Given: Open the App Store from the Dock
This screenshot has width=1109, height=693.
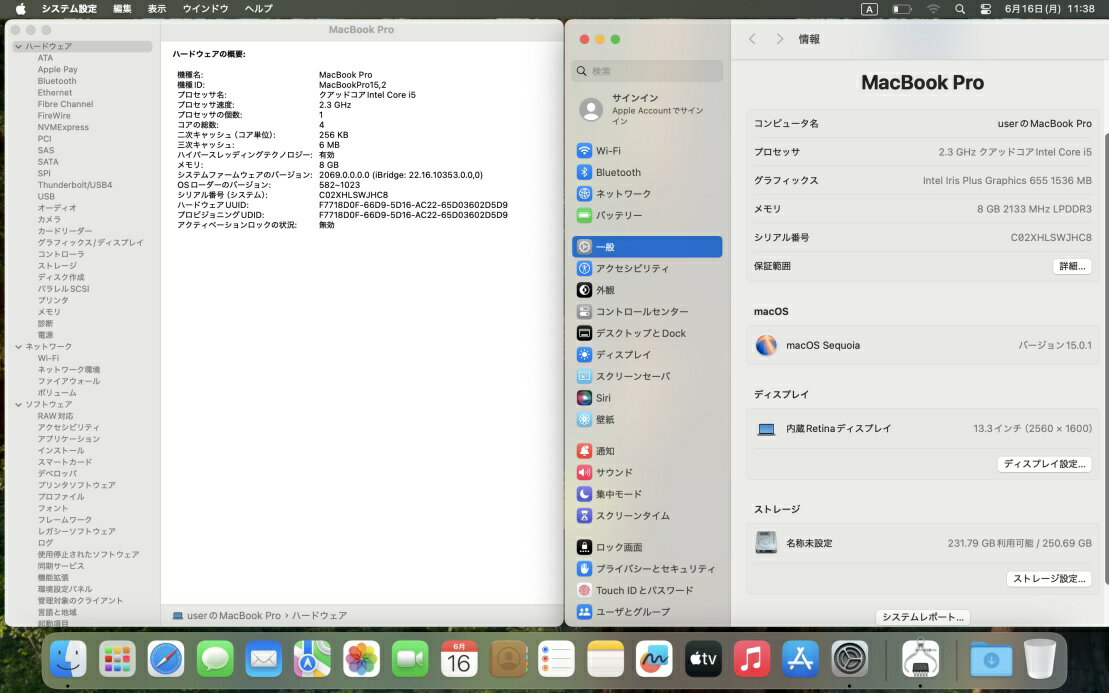Looking at the screenshot, I should point(799,659).
